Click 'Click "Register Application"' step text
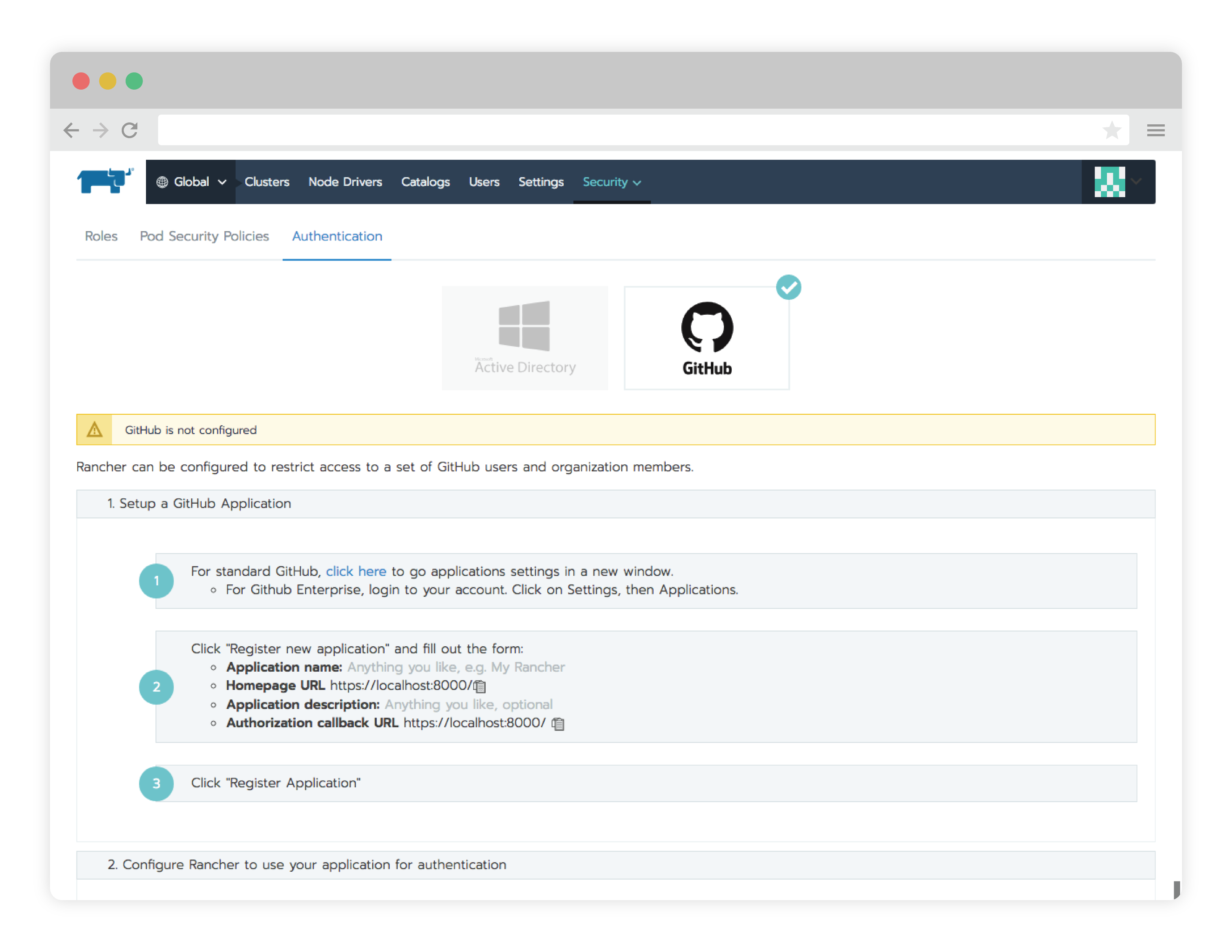The height and width of the screenshot is (952, 1232). [275, 783]
